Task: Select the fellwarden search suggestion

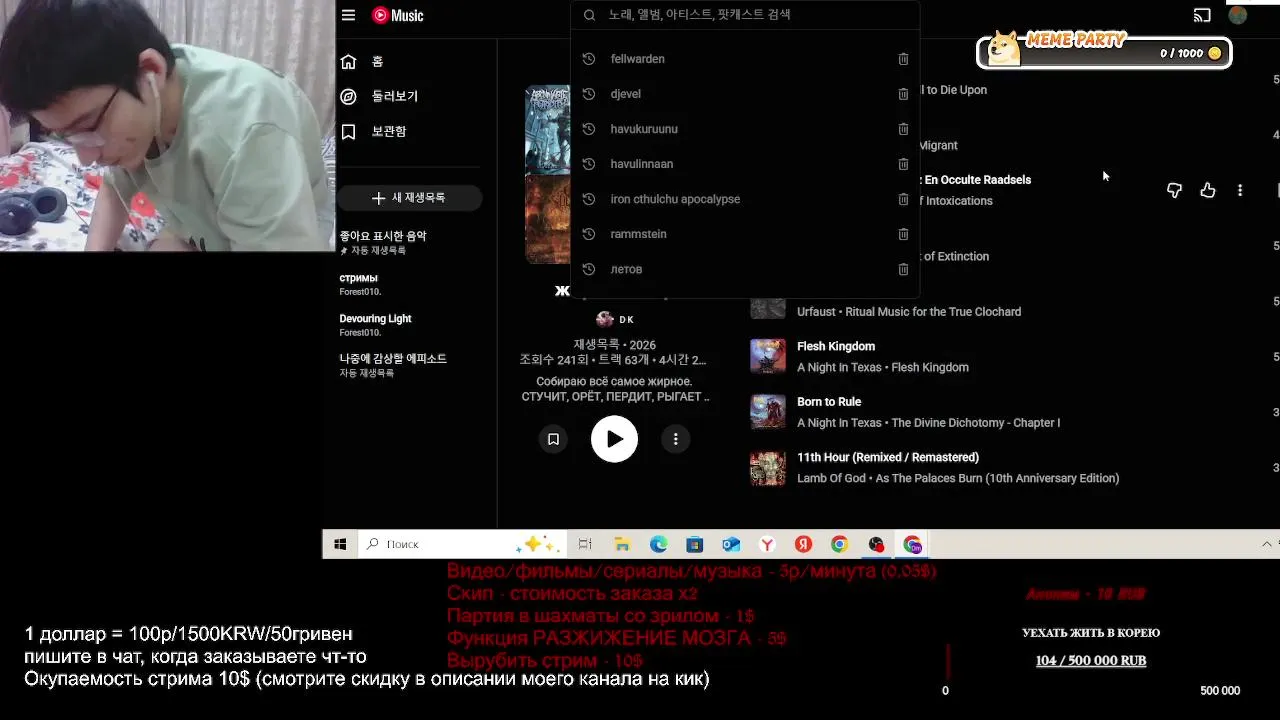Action: pyautogui.click(x=744, y=59)
